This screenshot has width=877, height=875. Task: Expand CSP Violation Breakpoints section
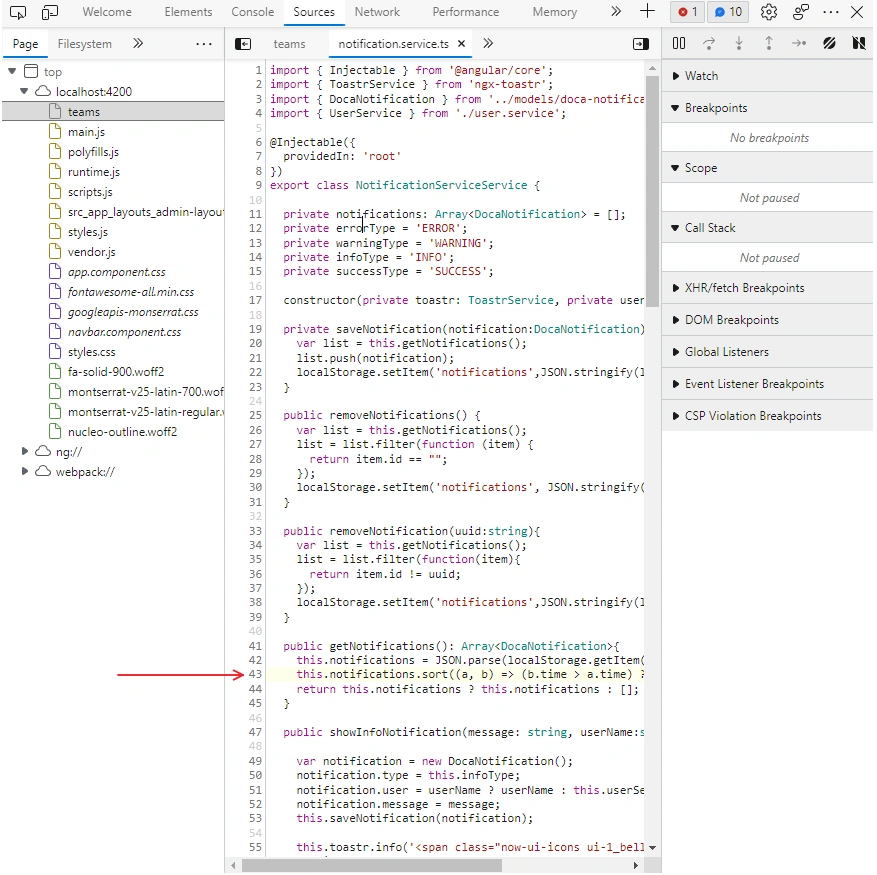click(x=767, y=416)
